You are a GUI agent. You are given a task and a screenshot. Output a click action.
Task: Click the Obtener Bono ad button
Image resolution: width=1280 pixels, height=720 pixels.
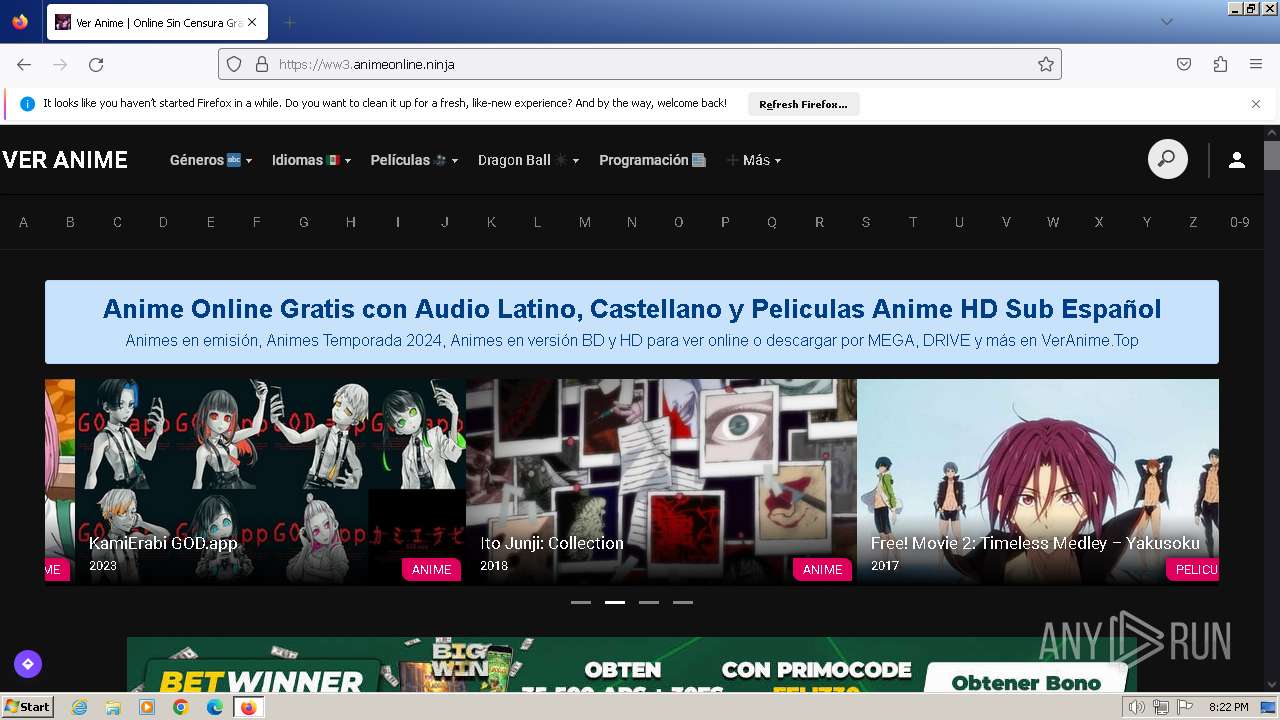[1026, 680]
